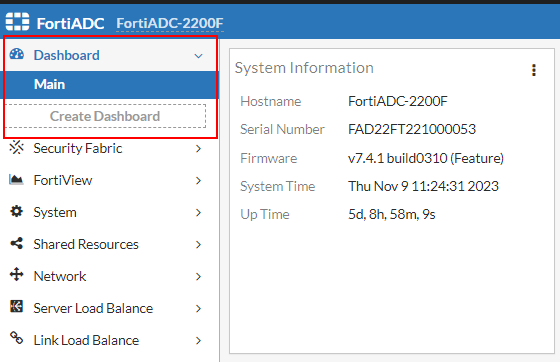Viewport: 560px width, 362px height.
Task: Click the Network arrows icon
Action: click(x=16, y=275)
